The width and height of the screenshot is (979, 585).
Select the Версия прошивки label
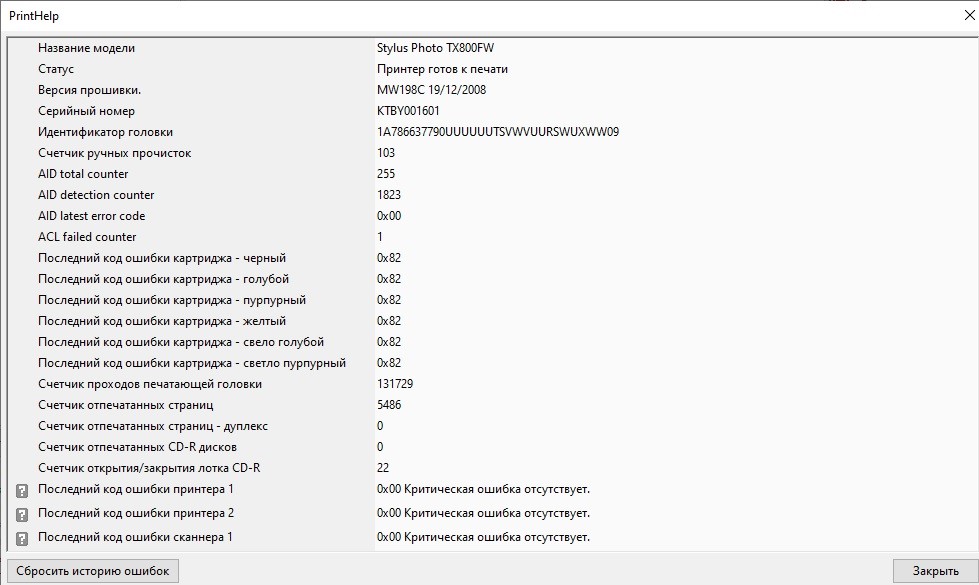pyautogui.click(x=89, y=90)
